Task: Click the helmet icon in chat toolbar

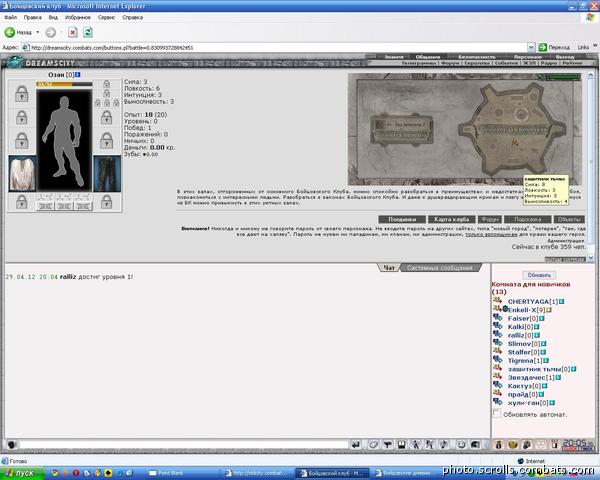Action: 475,444
